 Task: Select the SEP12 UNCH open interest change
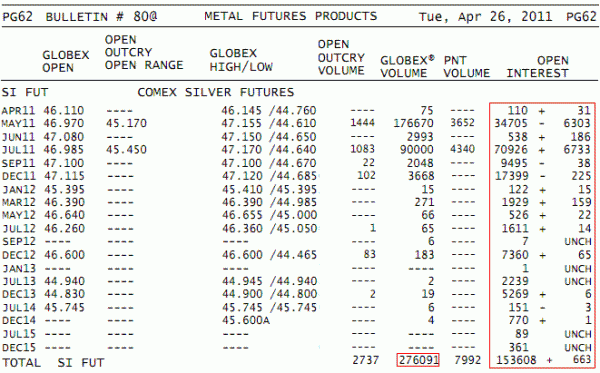coord(578,242)
